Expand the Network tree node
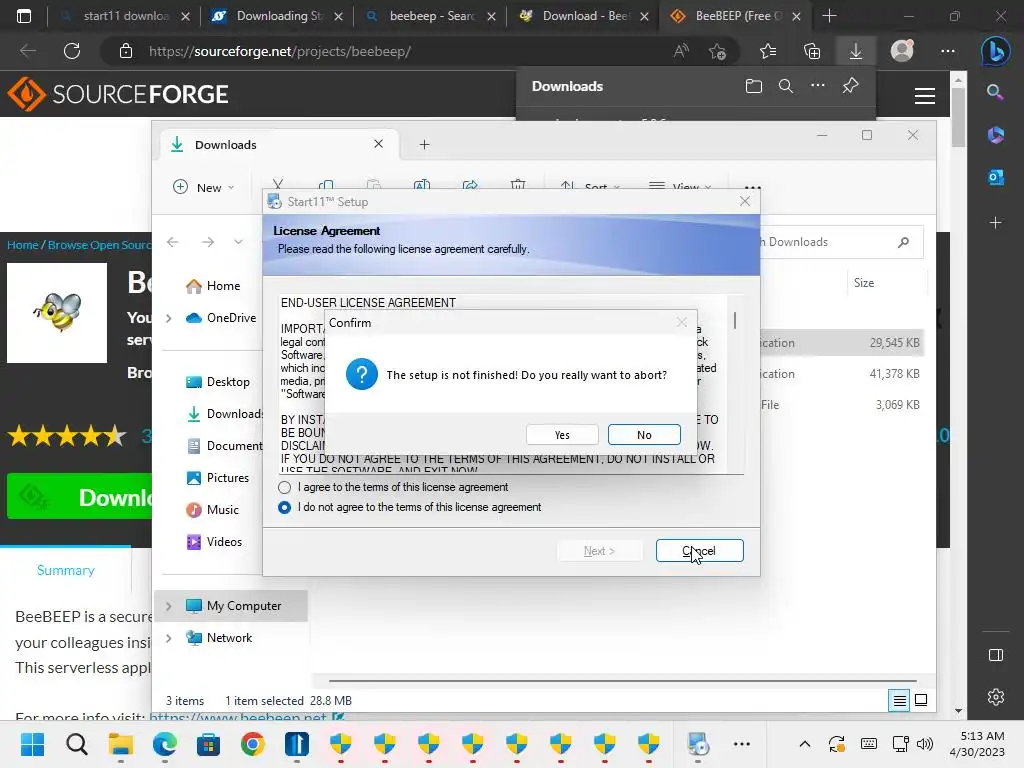1024x768 pixels. point(168,638)
